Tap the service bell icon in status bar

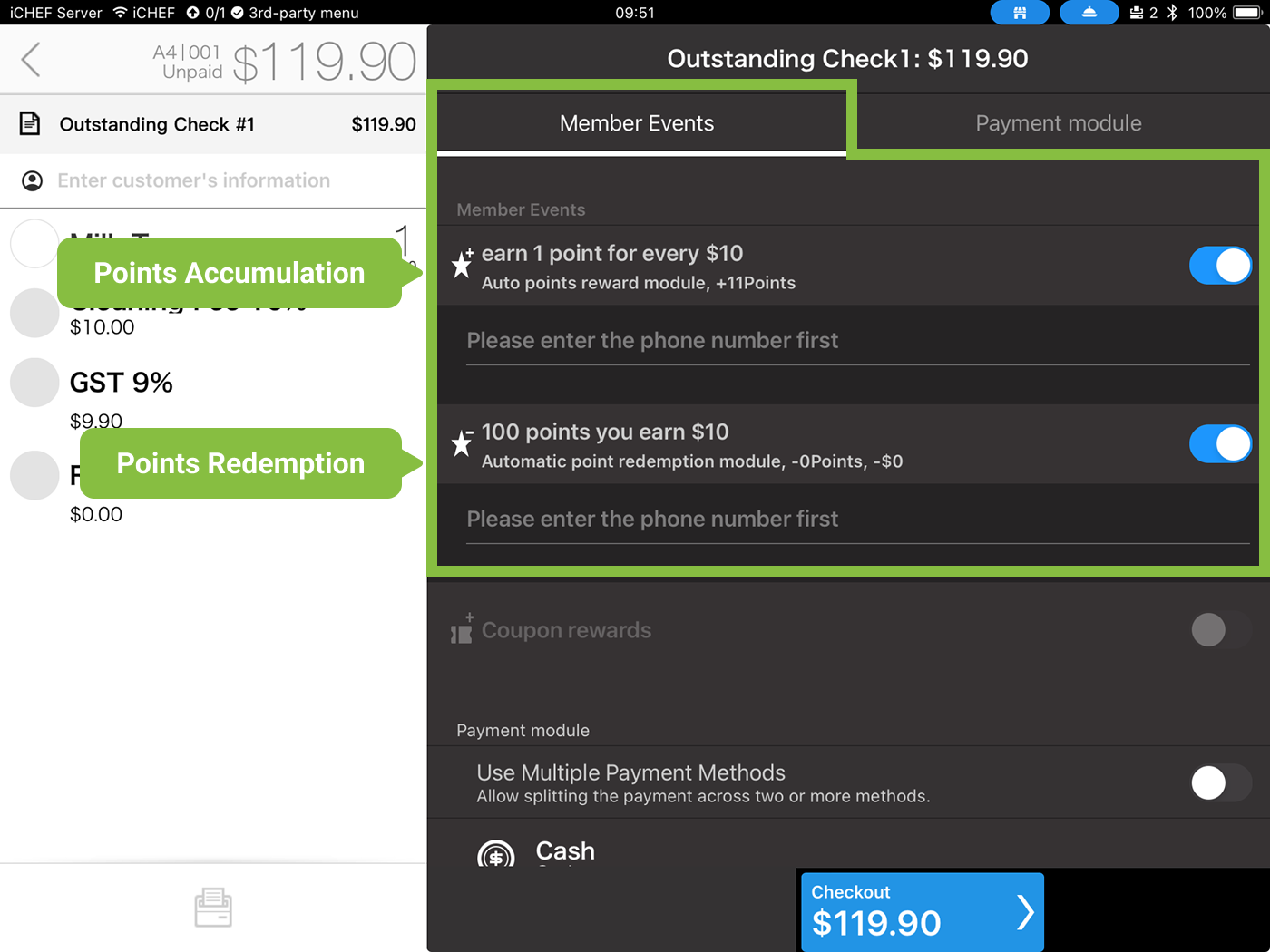1089,13
